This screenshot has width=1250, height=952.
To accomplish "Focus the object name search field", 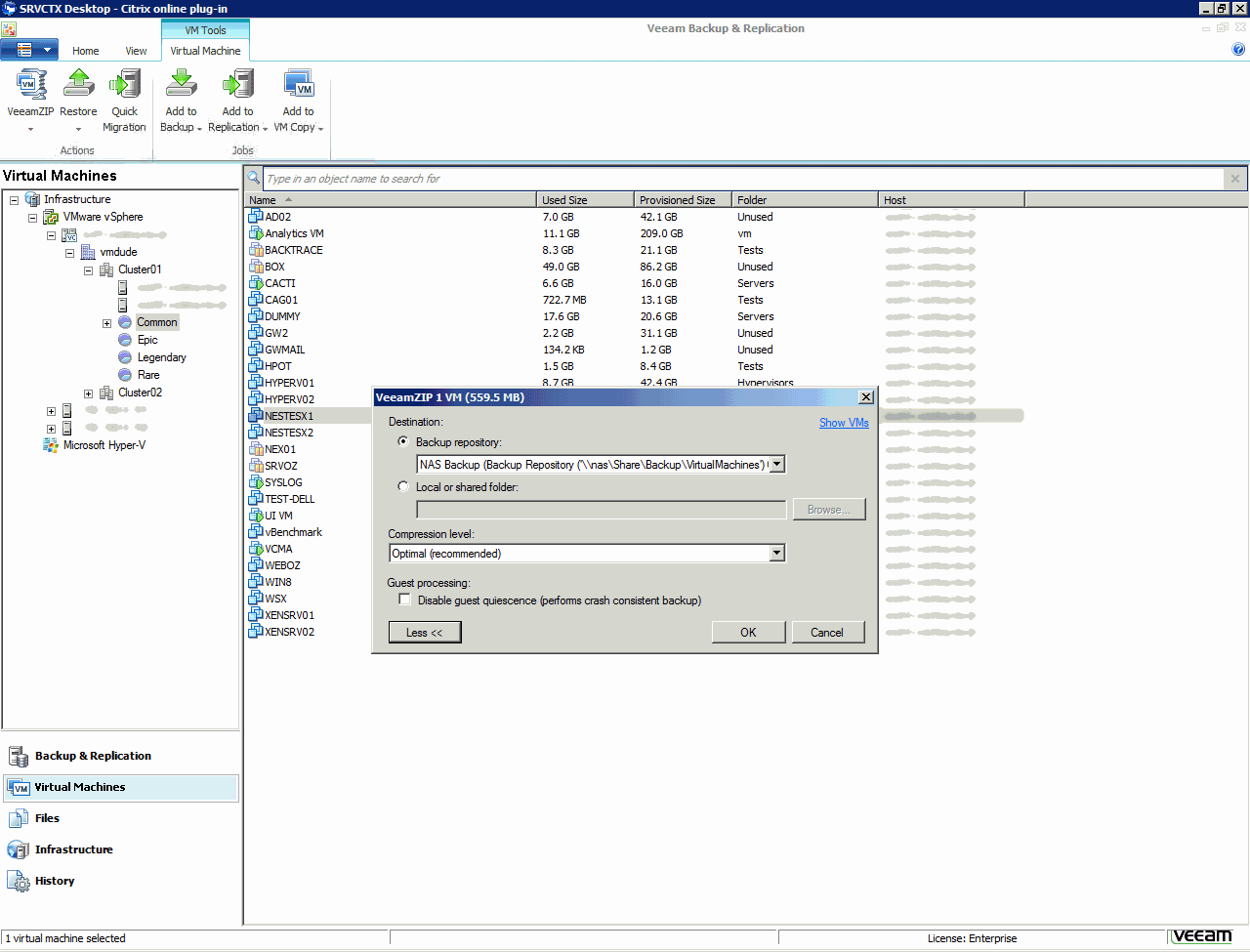I will (x=742, y=179).
